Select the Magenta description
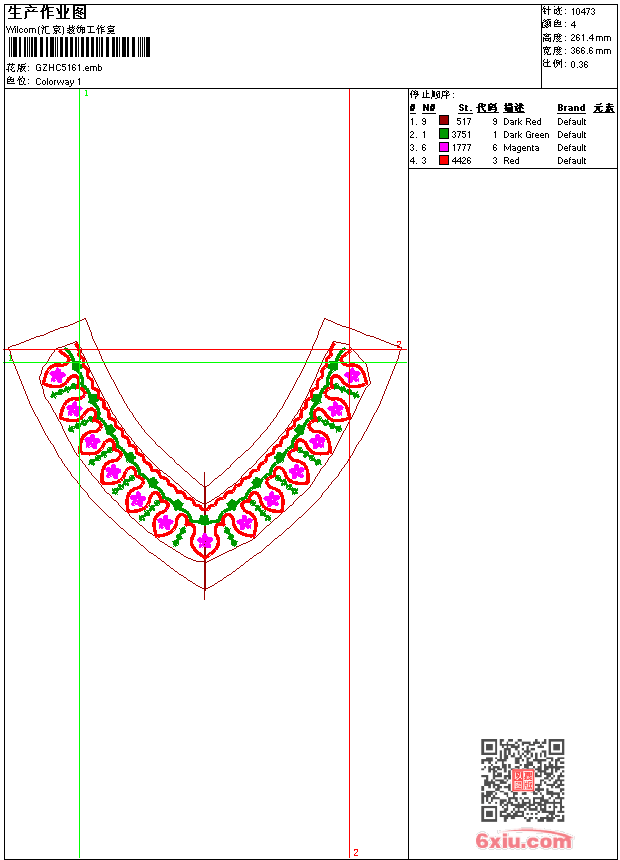620x860 pixels. coord(521,148)
